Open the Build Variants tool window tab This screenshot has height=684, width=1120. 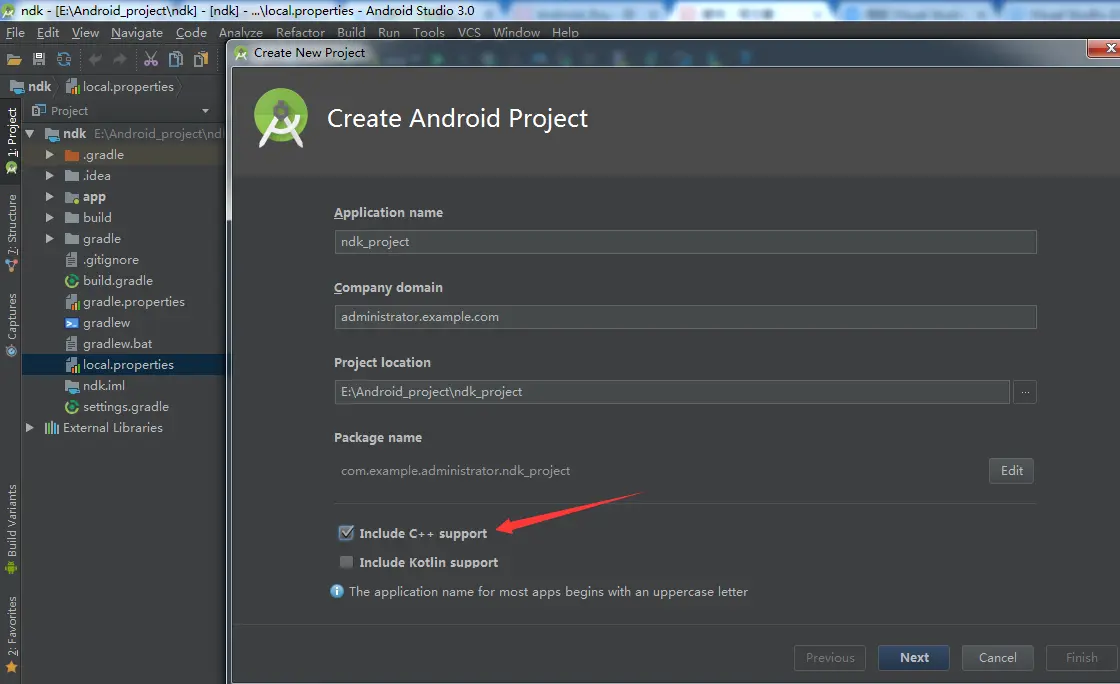(x=11, y=528)
